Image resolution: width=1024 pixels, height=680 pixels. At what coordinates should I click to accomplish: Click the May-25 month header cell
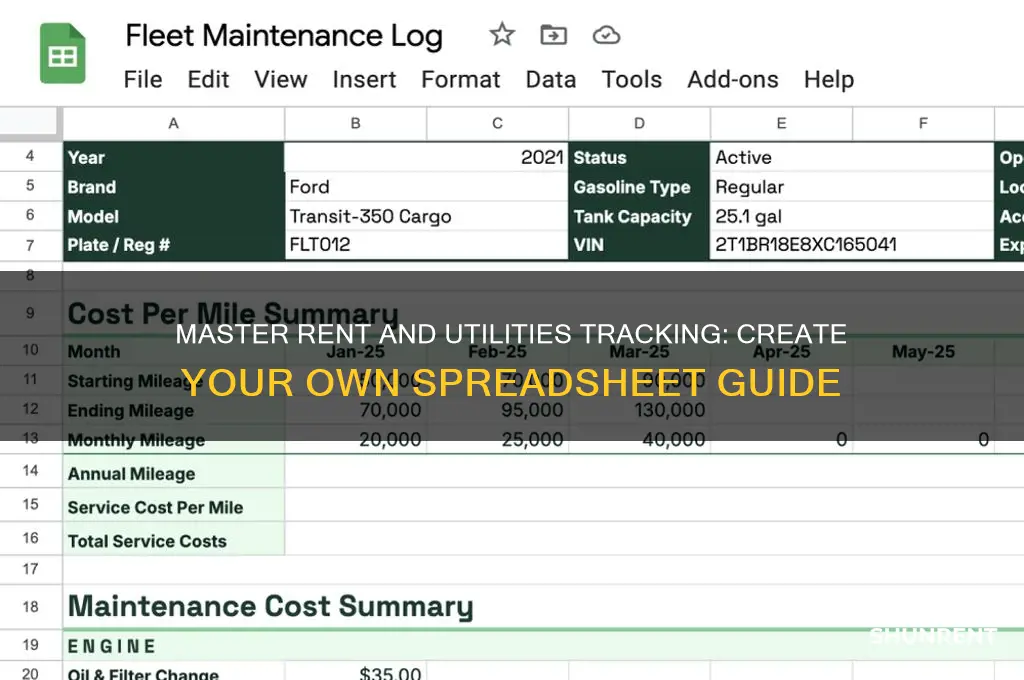(923, 351)
